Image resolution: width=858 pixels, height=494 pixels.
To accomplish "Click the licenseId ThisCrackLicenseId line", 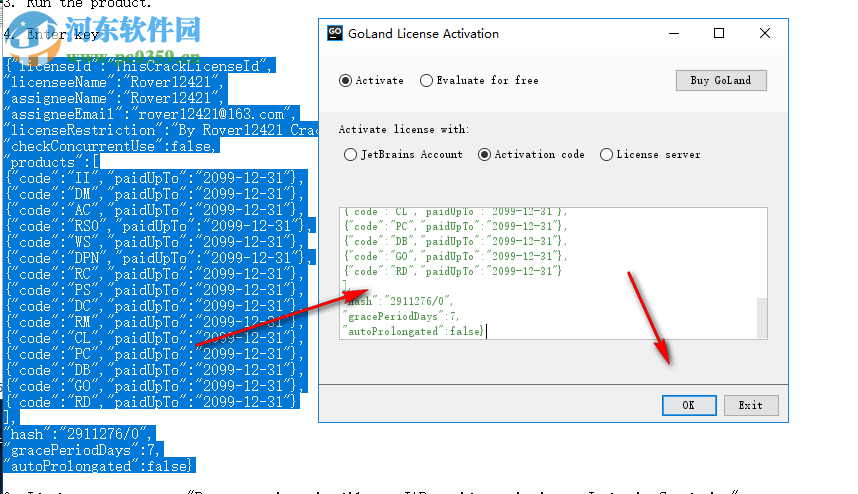I will coord(139,66).
